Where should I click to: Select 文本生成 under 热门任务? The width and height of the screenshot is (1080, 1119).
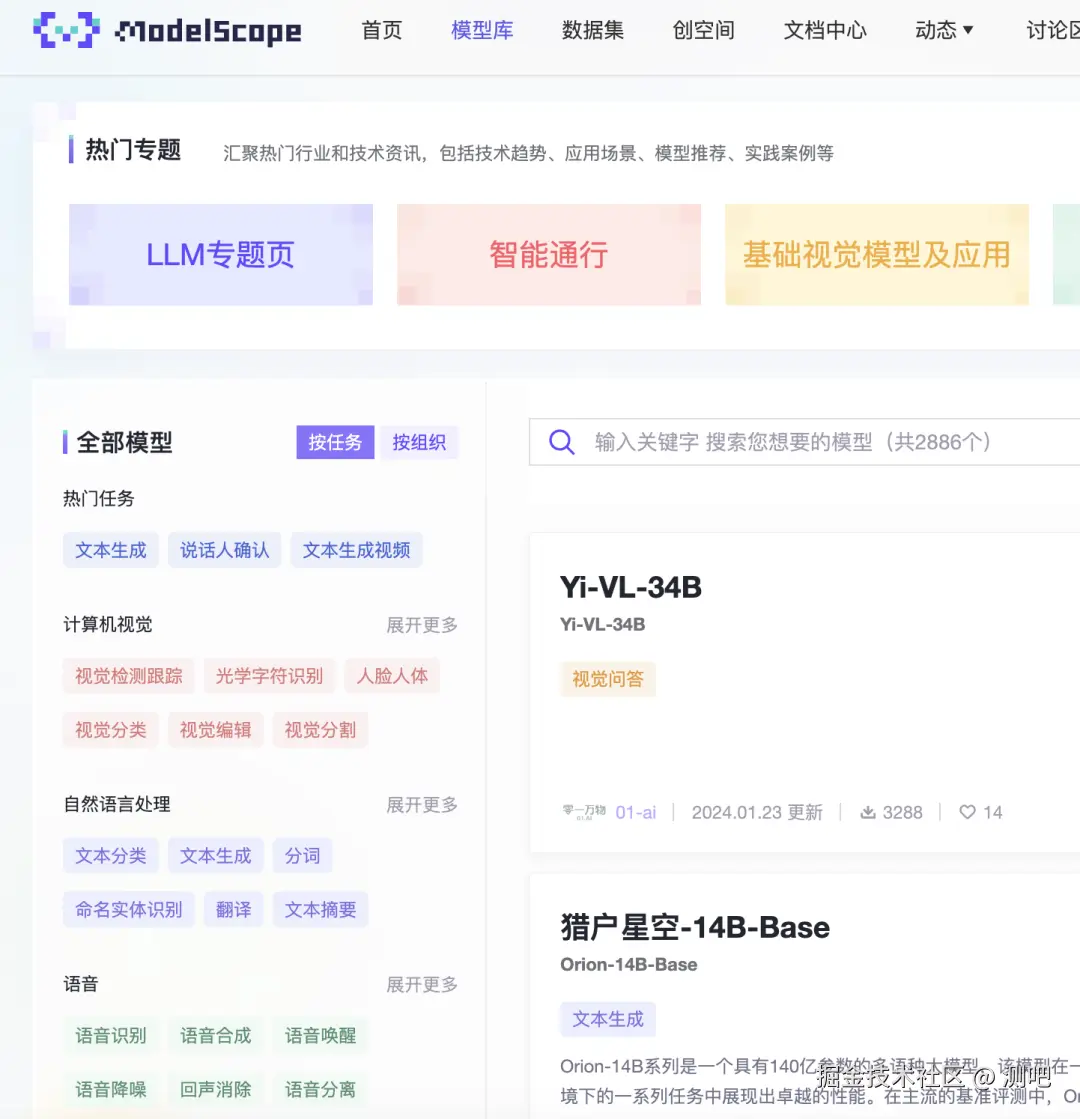click(x=111, y=550)
